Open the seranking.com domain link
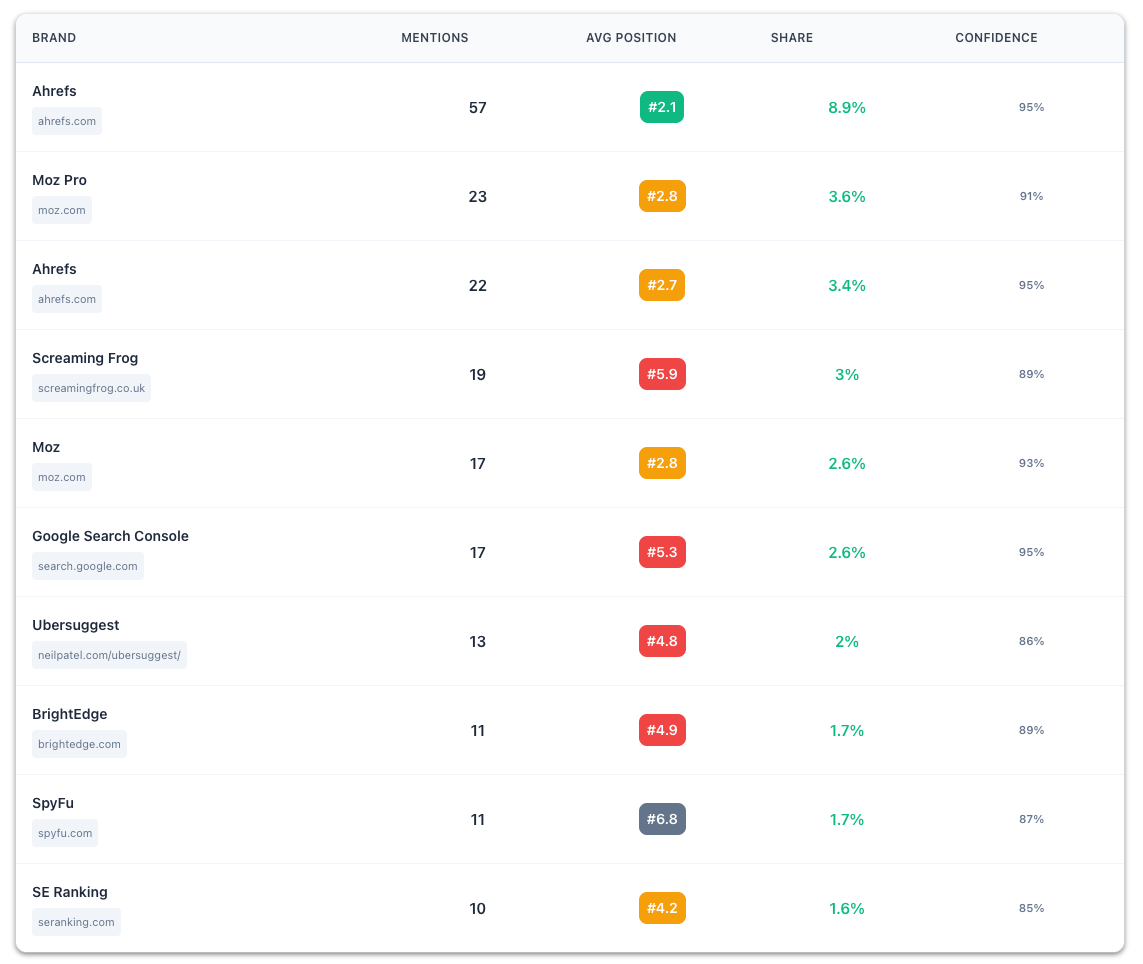 click(76, 922)
